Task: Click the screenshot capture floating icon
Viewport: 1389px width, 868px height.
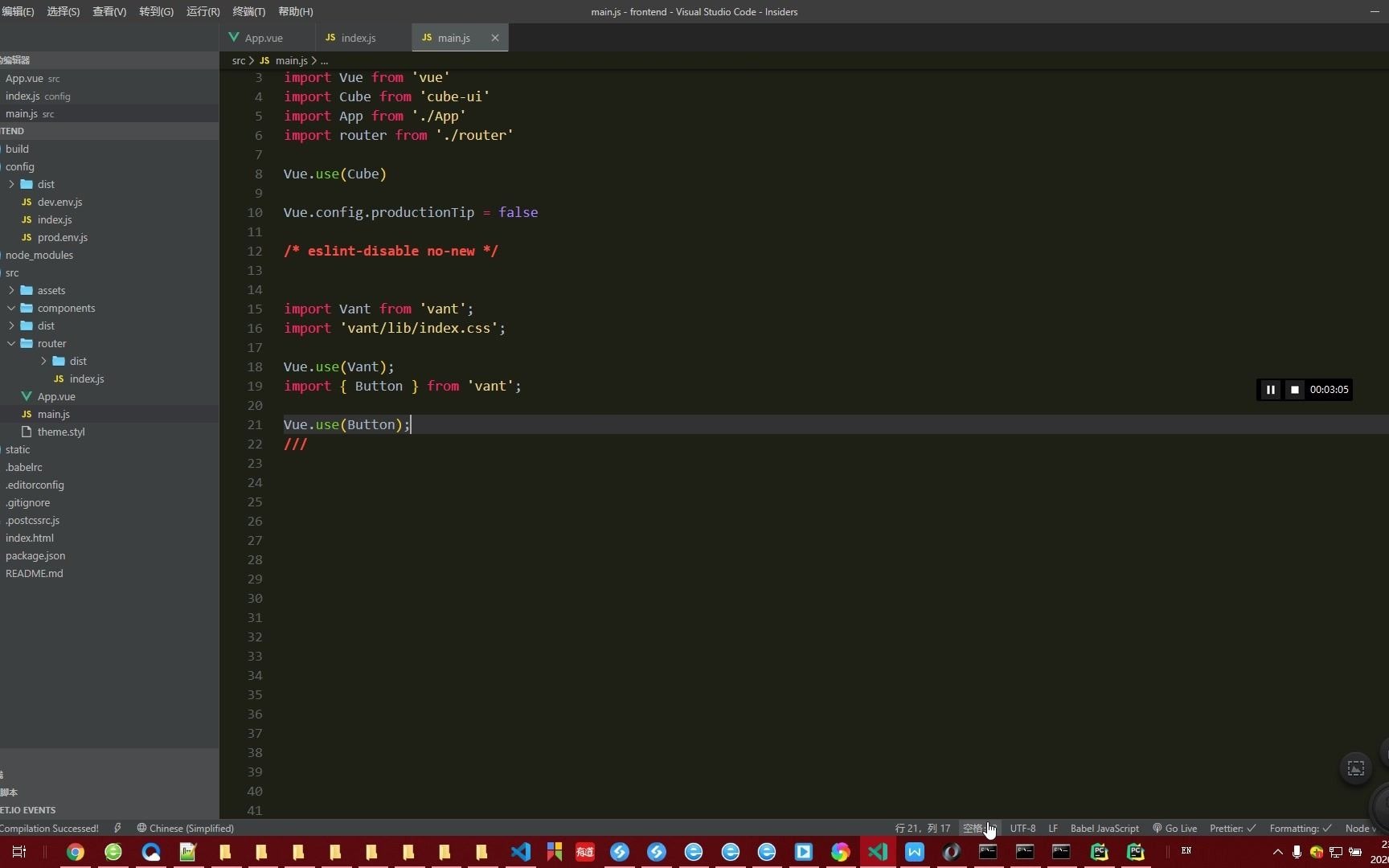Action: pos(1356,768)
